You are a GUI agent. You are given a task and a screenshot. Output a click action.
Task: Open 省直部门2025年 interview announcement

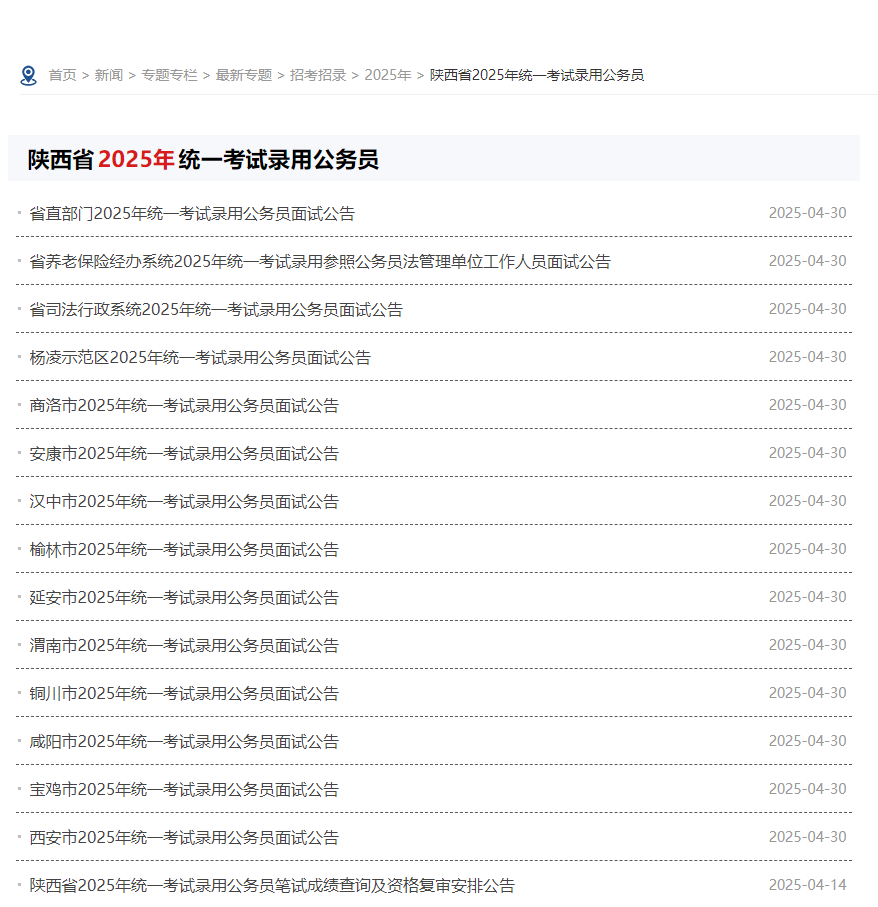click(x=192, y=214)
